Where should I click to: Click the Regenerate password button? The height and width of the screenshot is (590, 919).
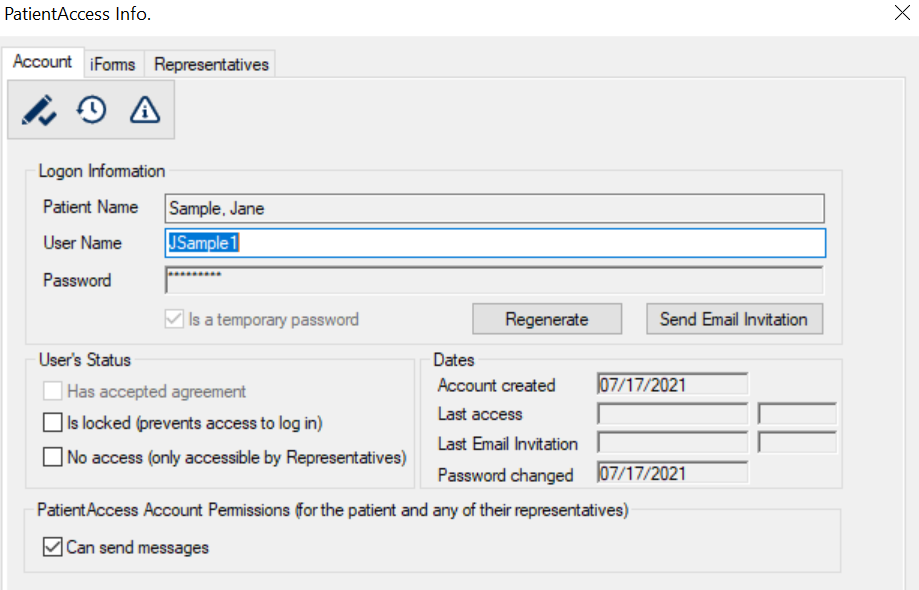click(547, 319)
